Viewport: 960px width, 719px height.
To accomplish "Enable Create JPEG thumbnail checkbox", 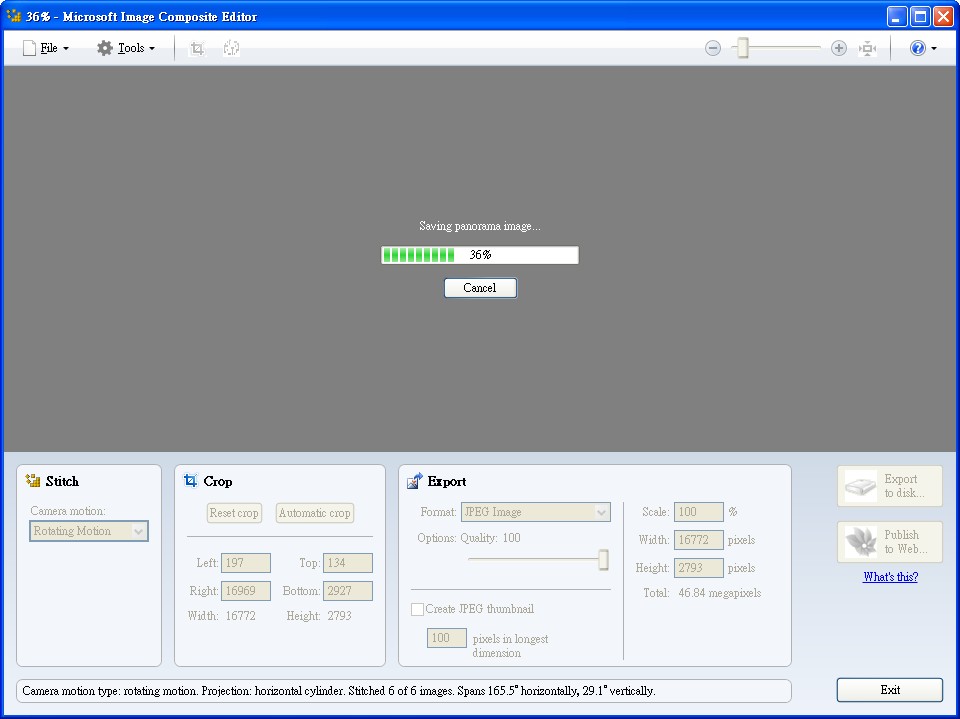I will coord(418,609).
